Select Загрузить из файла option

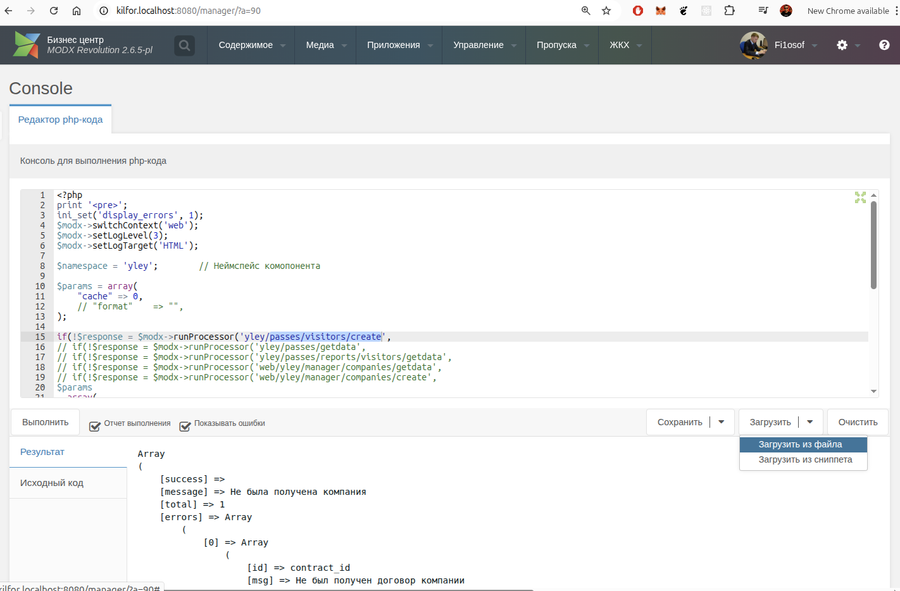(803, 445)
